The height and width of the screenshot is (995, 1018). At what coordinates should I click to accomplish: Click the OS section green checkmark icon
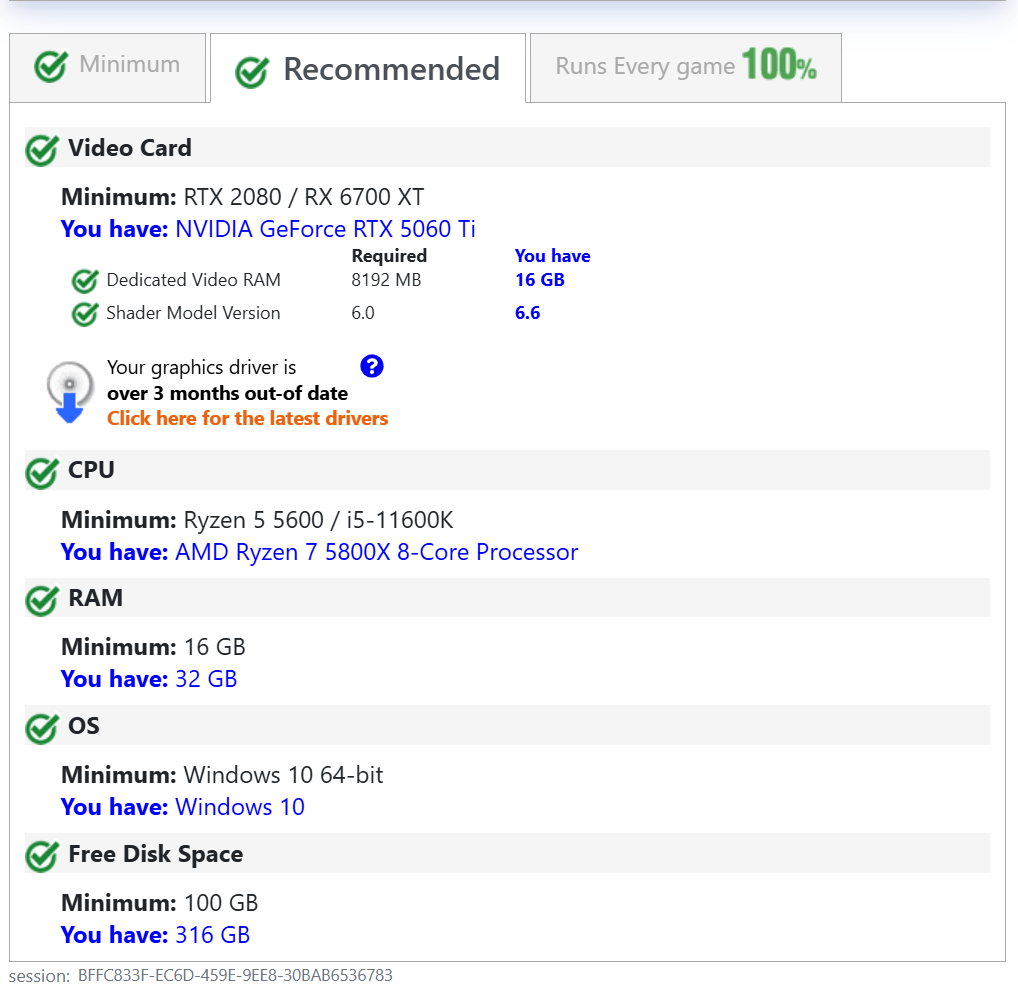point(41,727)
